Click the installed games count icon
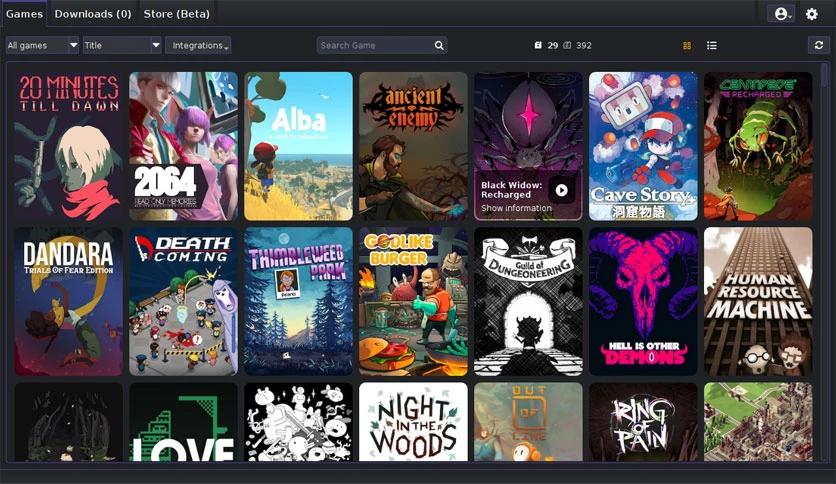 pyautogui.click(x=538, y=45)
